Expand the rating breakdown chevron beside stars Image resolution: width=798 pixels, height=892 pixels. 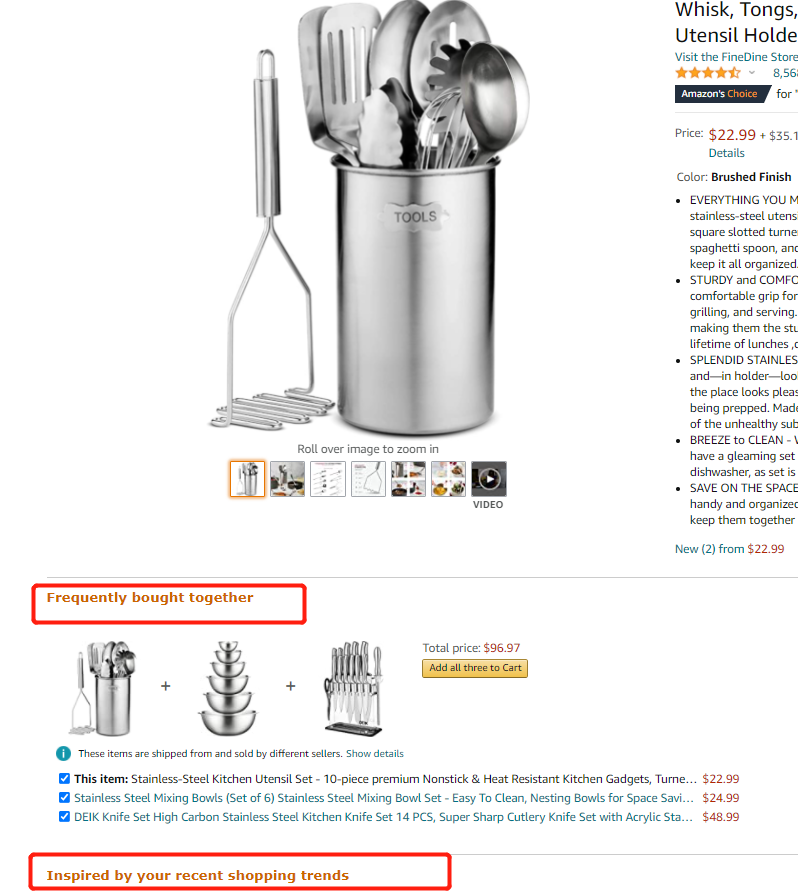(x=751, y=73)
